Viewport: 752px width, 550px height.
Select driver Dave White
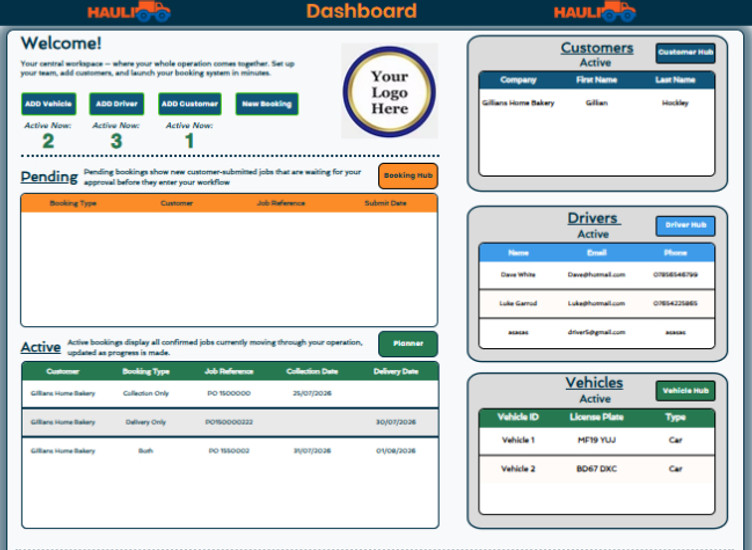518,275
